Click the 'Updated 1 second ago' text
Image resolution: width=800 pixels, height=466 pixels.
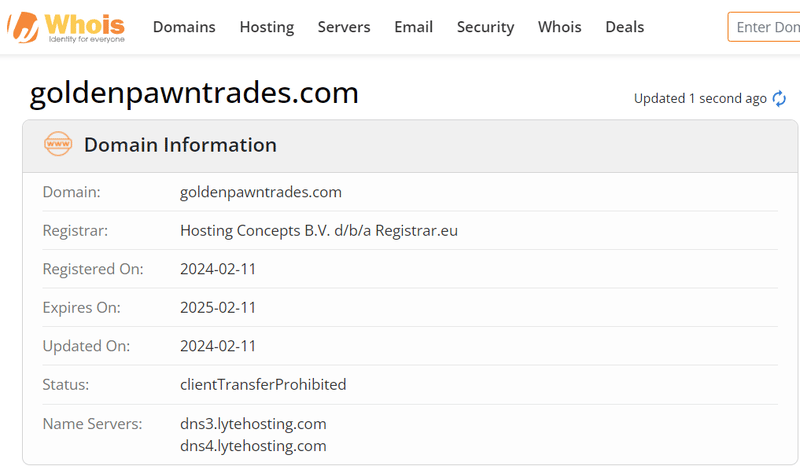[700, 99]
